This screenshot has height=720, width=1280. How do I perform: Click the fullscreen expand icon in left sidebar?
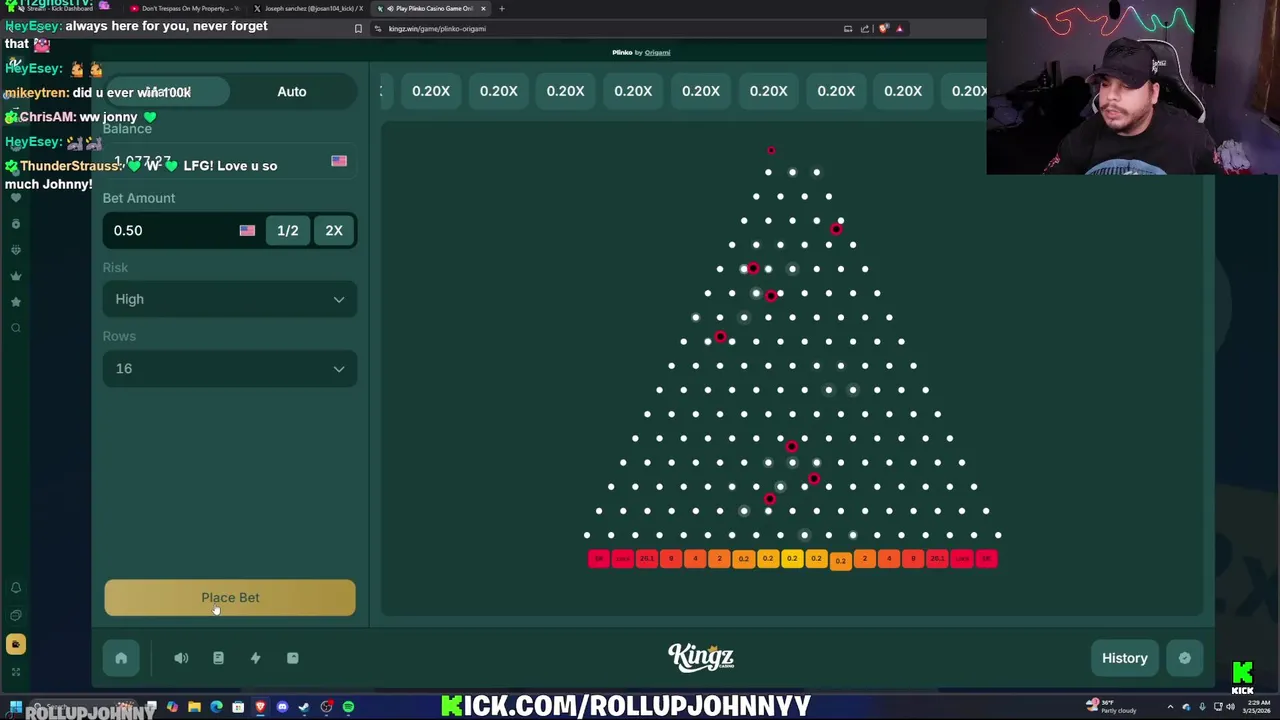tap(15, 672)
